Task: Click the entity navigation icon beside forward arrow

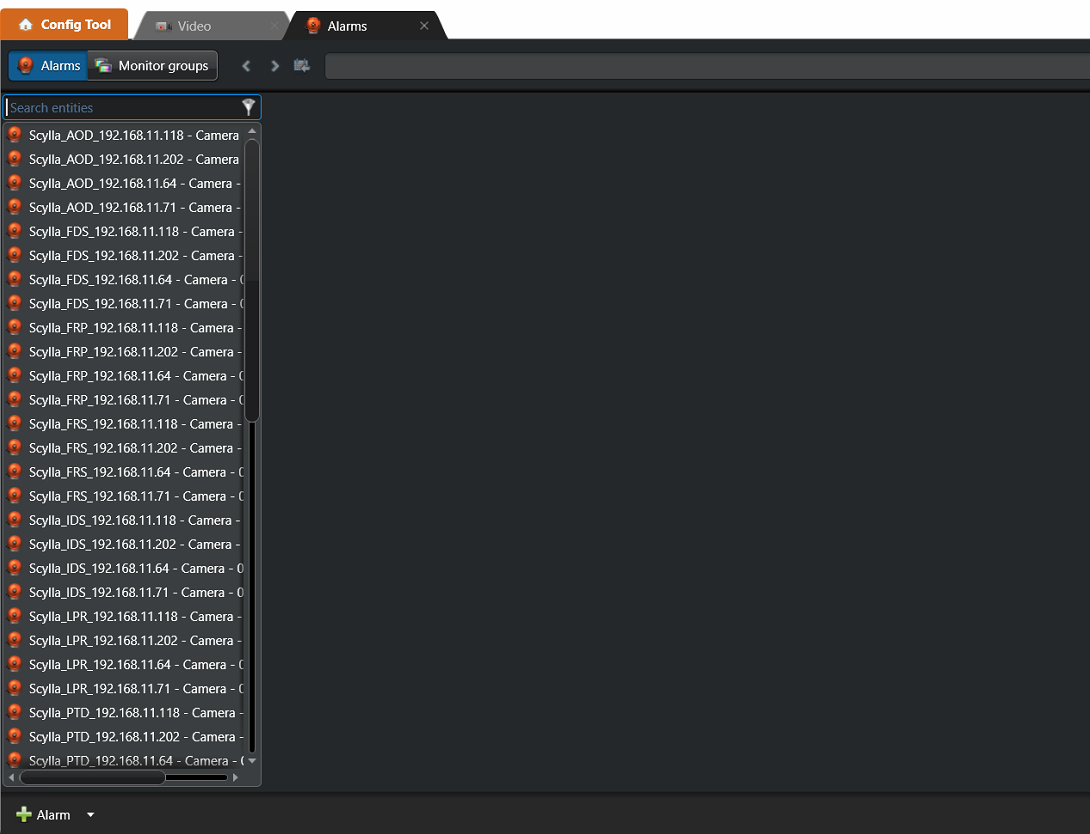Action: [x=301, y=66]
